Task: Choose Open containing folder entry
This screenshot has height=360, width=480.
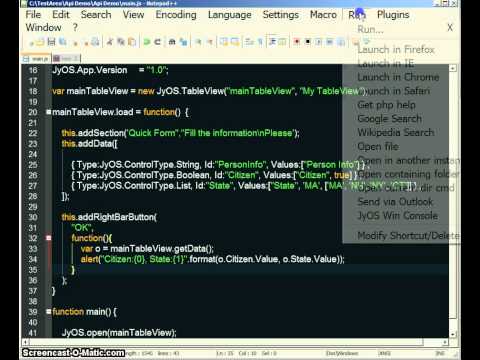Action: (408, 174)
